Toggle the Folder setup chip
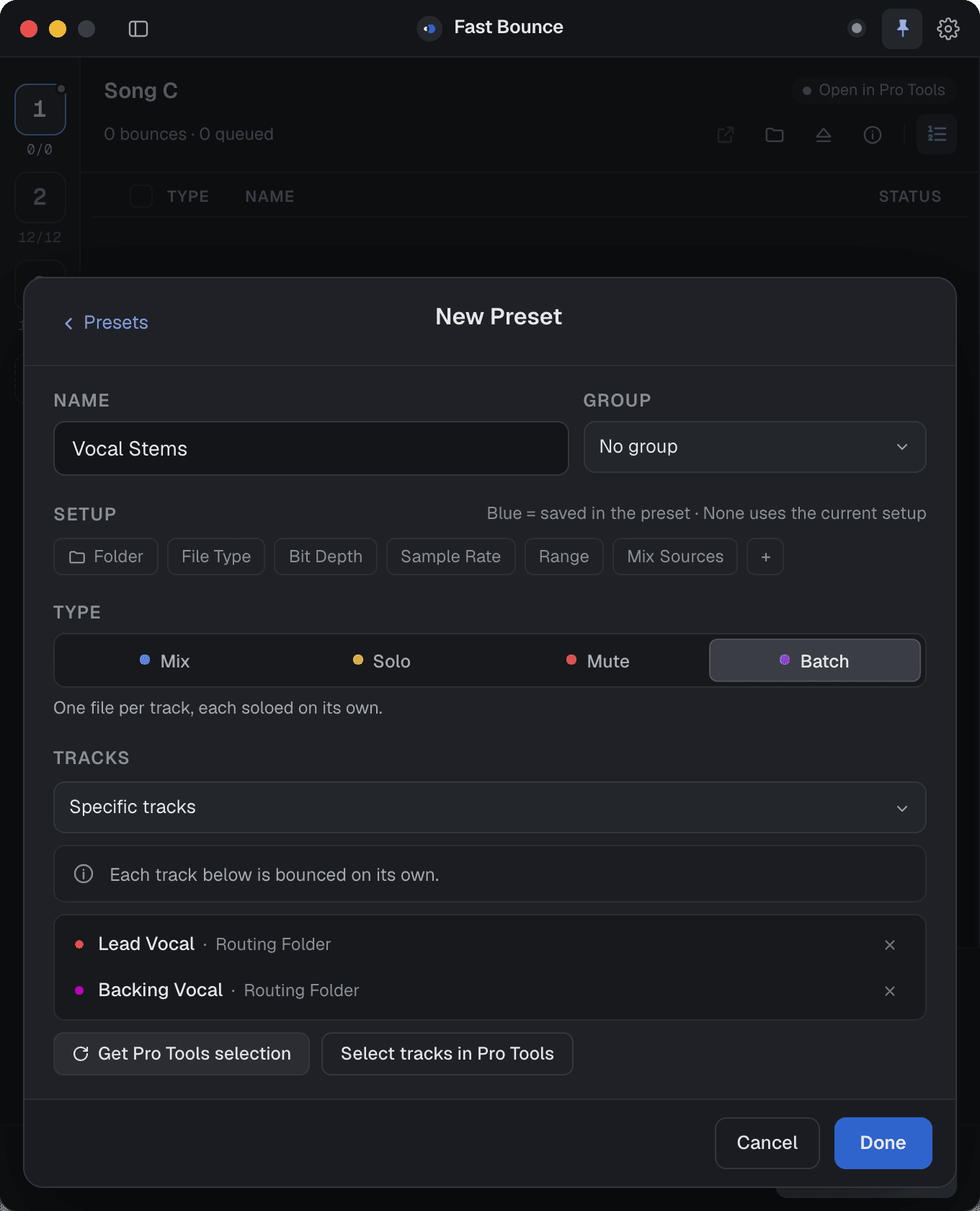 point(106,556)
